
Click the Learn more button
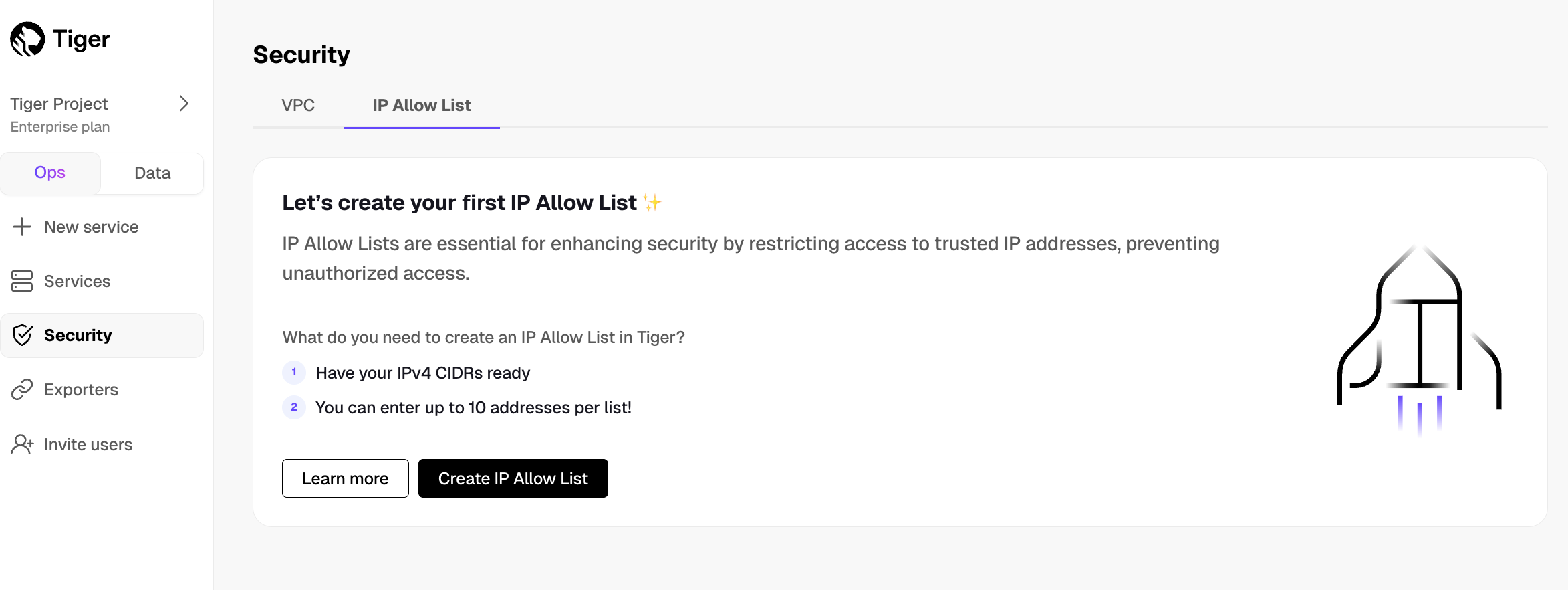coord(345,478)
